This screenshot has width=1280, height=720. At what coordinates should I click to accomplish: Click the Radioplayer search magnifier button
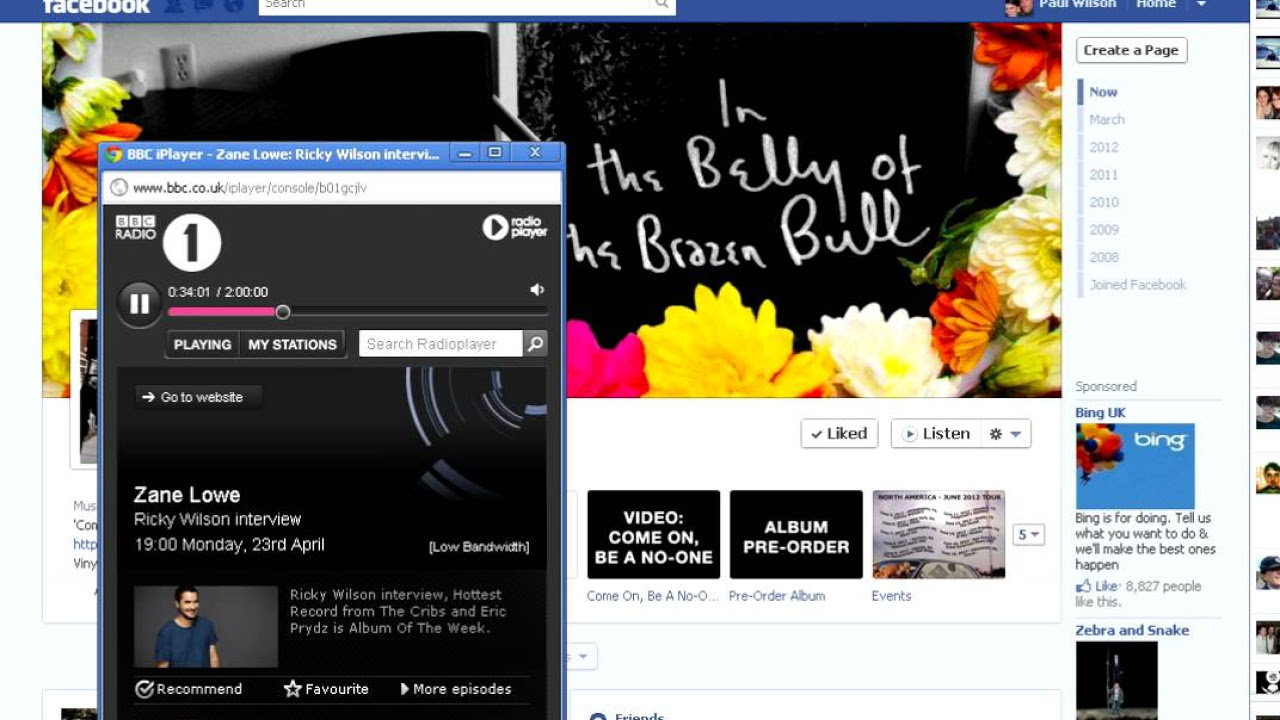[x=535, y=344]
